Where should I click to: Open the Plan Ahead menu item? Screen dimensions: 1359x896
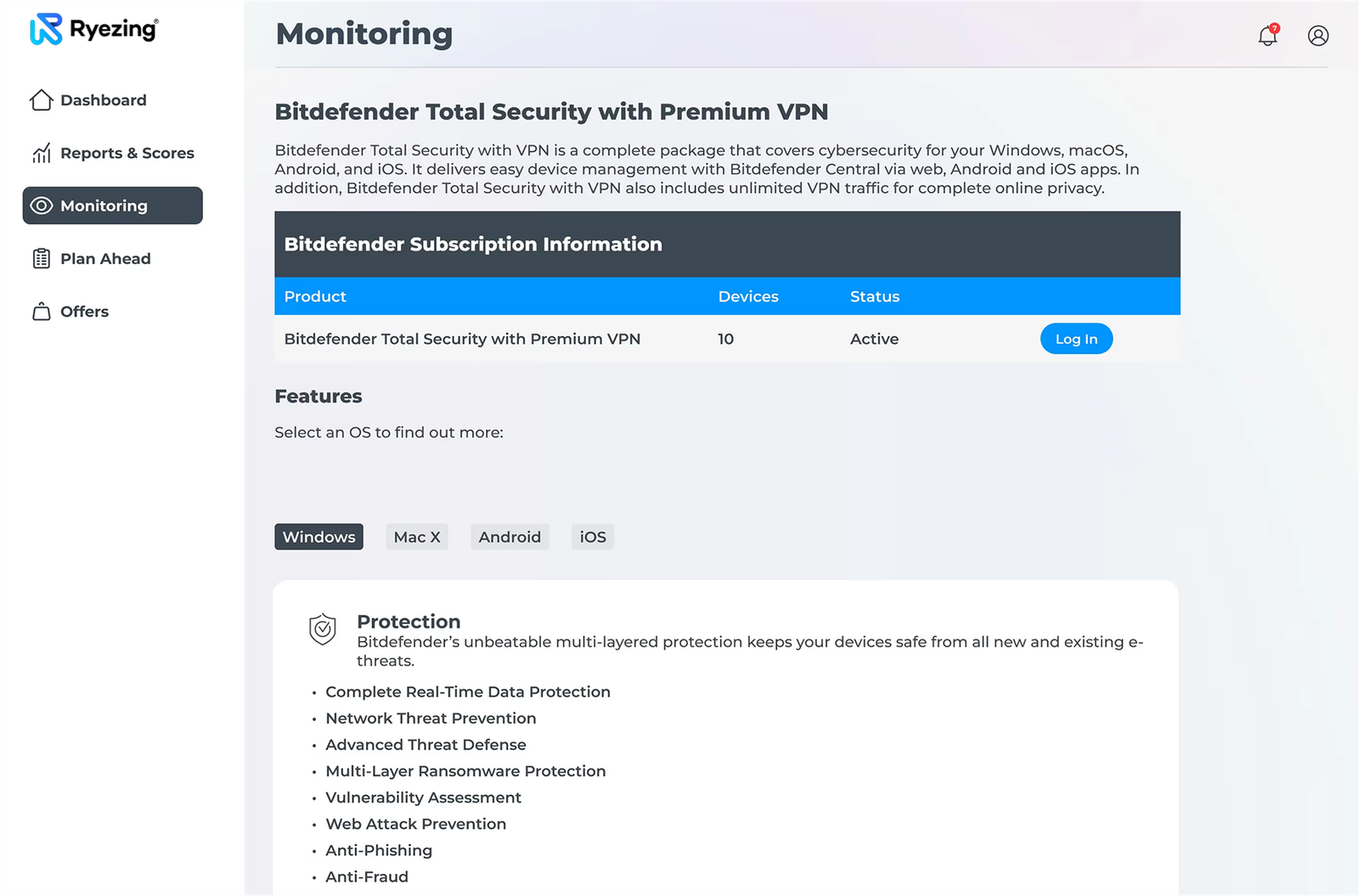click(105, 259)
